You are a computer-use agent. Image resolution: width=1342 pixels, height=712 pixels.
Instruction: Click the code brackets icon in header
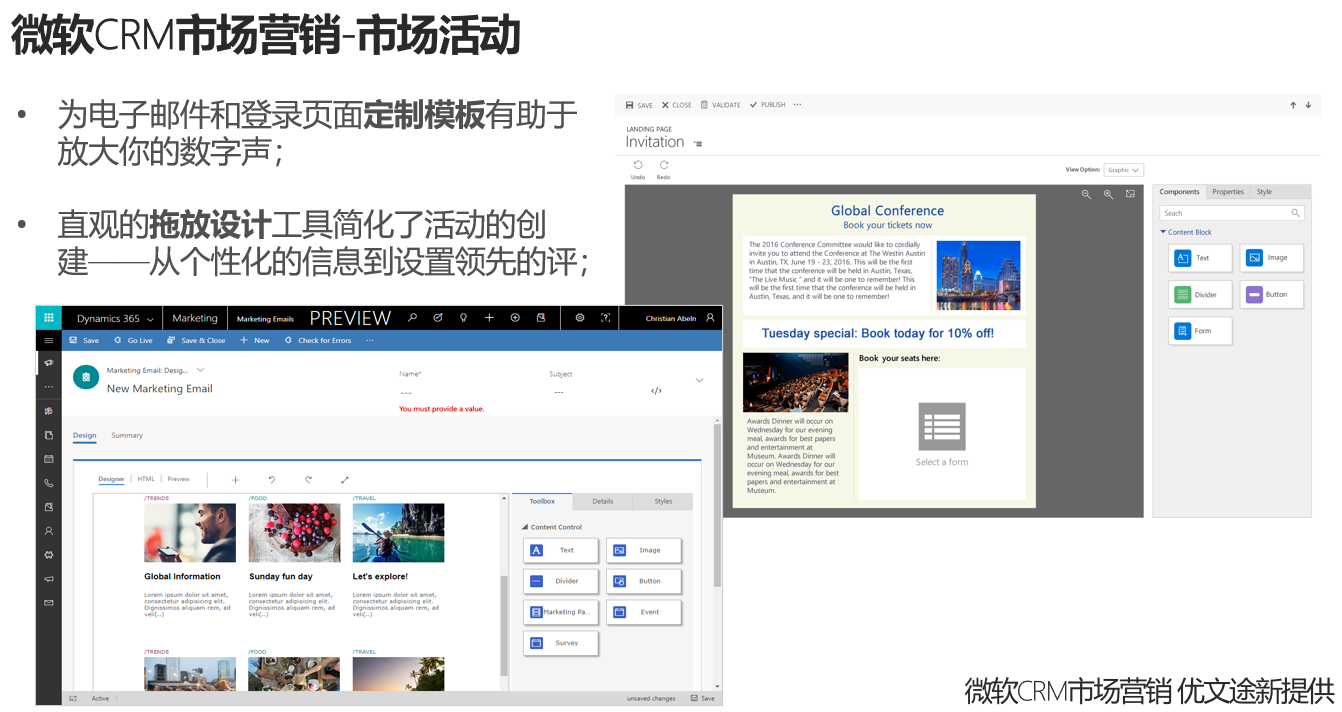[656, 391]
